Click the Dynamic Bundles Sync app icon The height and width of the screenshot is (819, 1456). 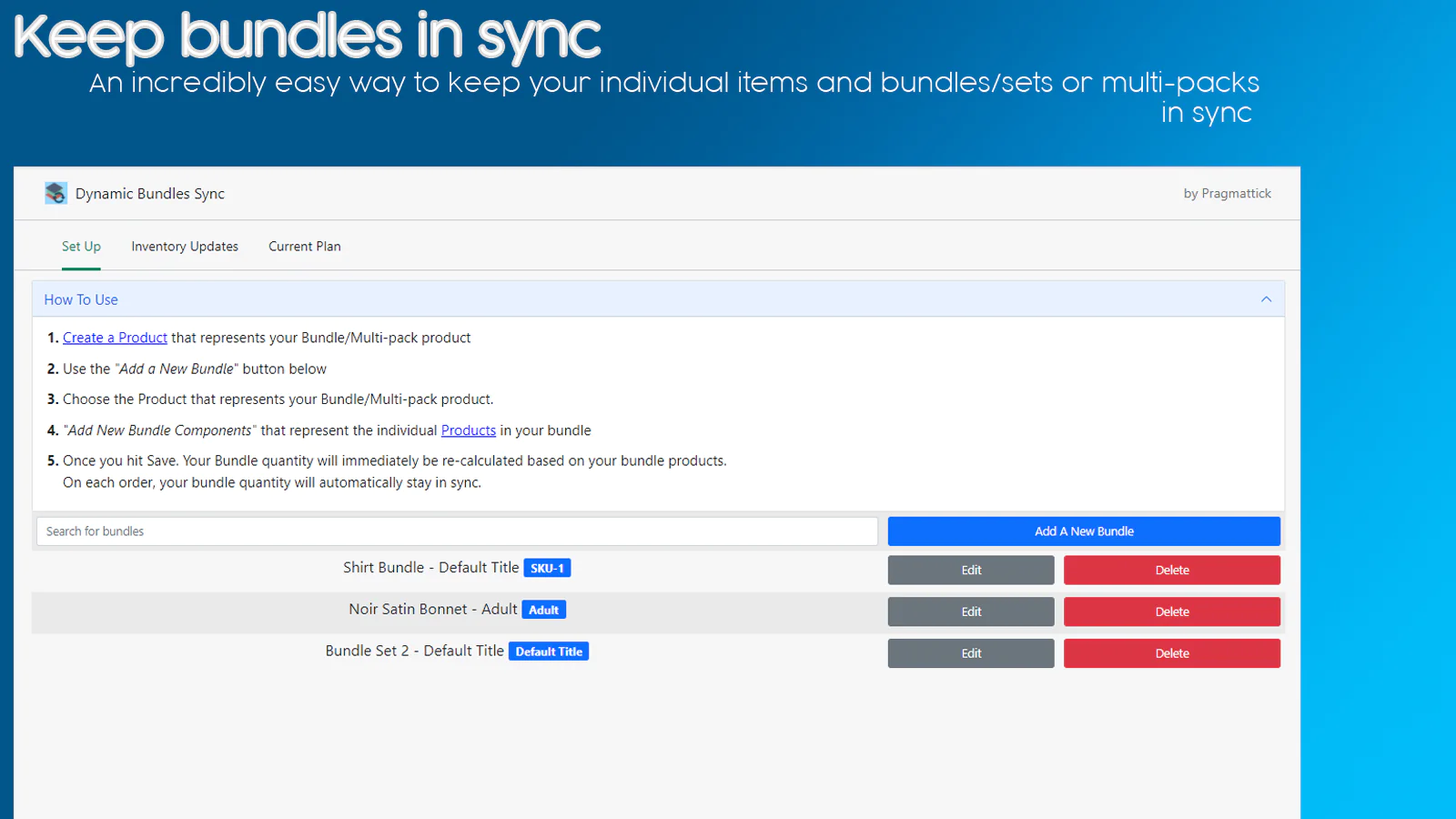(56, 193)
